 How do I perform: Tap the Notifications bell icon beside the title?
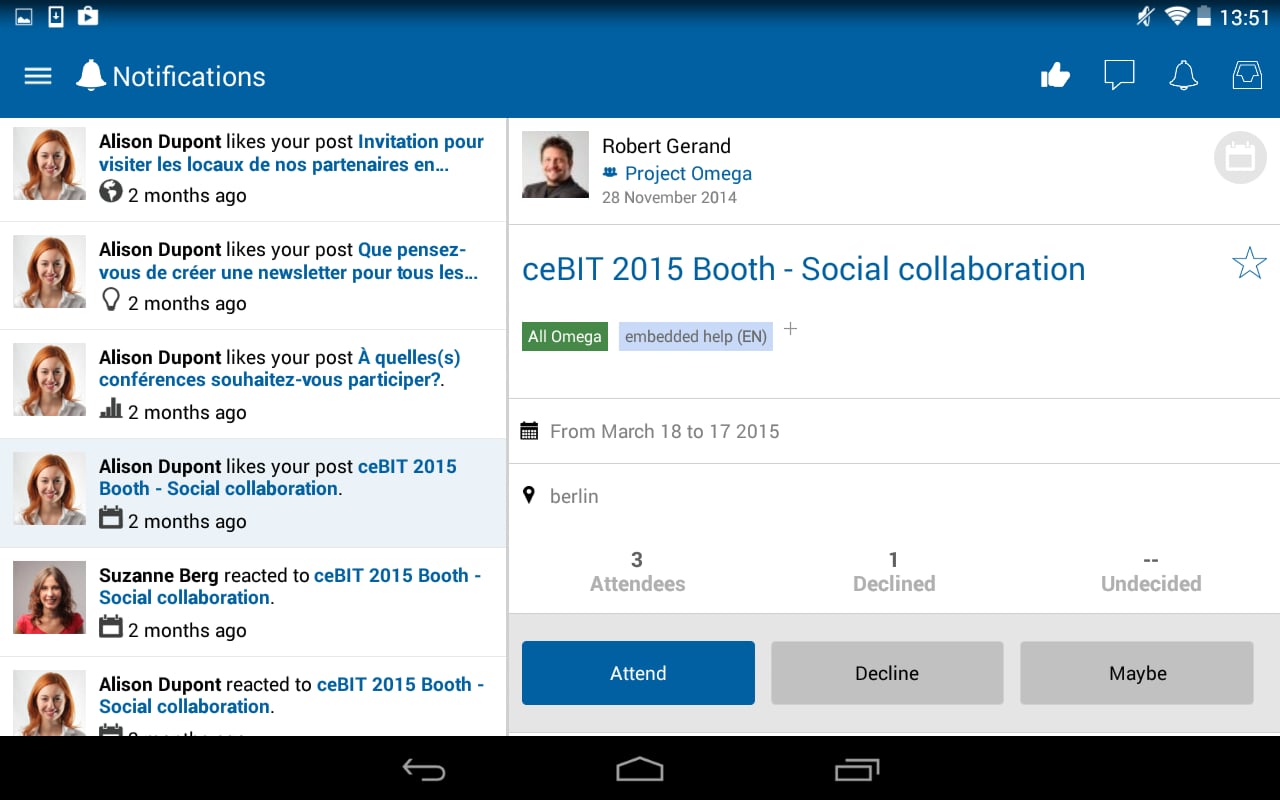click(91, 76)
